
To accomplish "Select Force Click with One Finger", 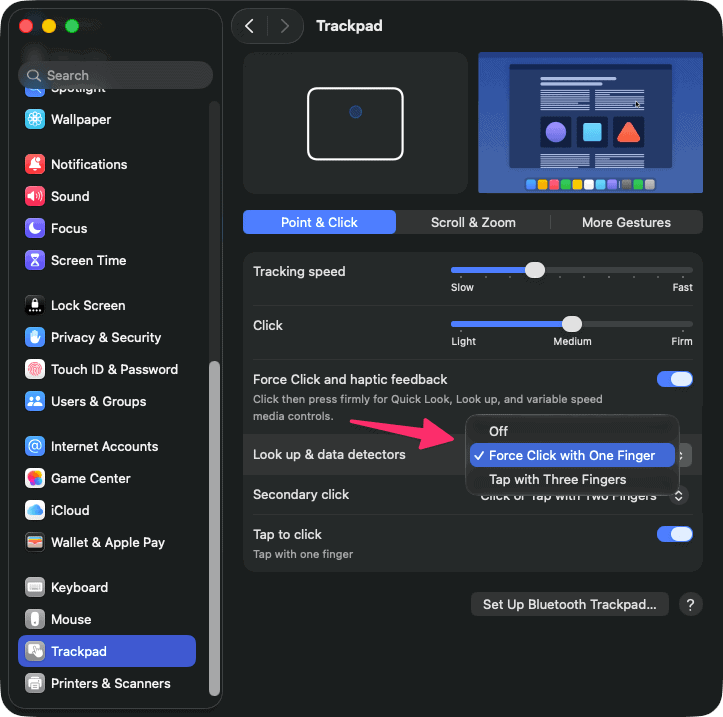I will [572, 455].
